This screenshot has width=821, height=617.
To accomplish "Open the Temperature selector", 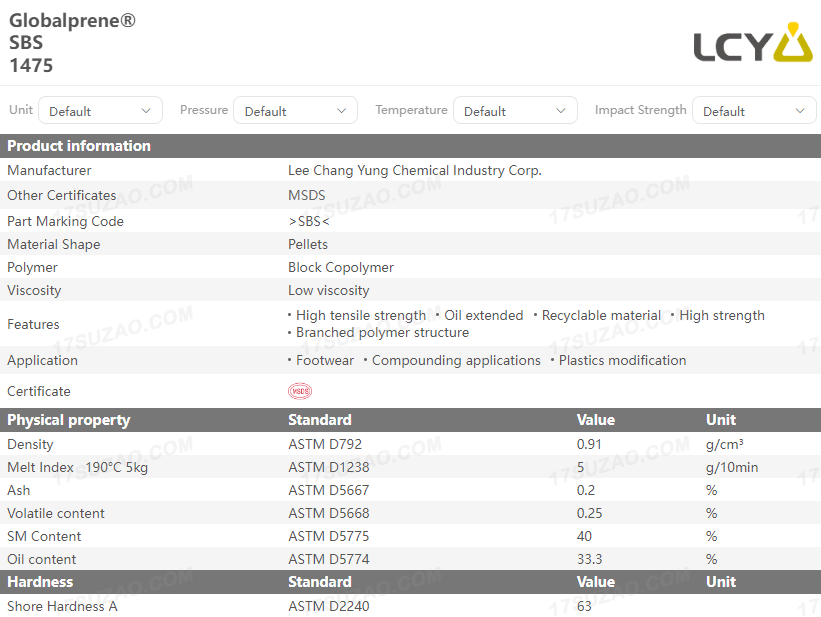I will (x=515, y=111).
